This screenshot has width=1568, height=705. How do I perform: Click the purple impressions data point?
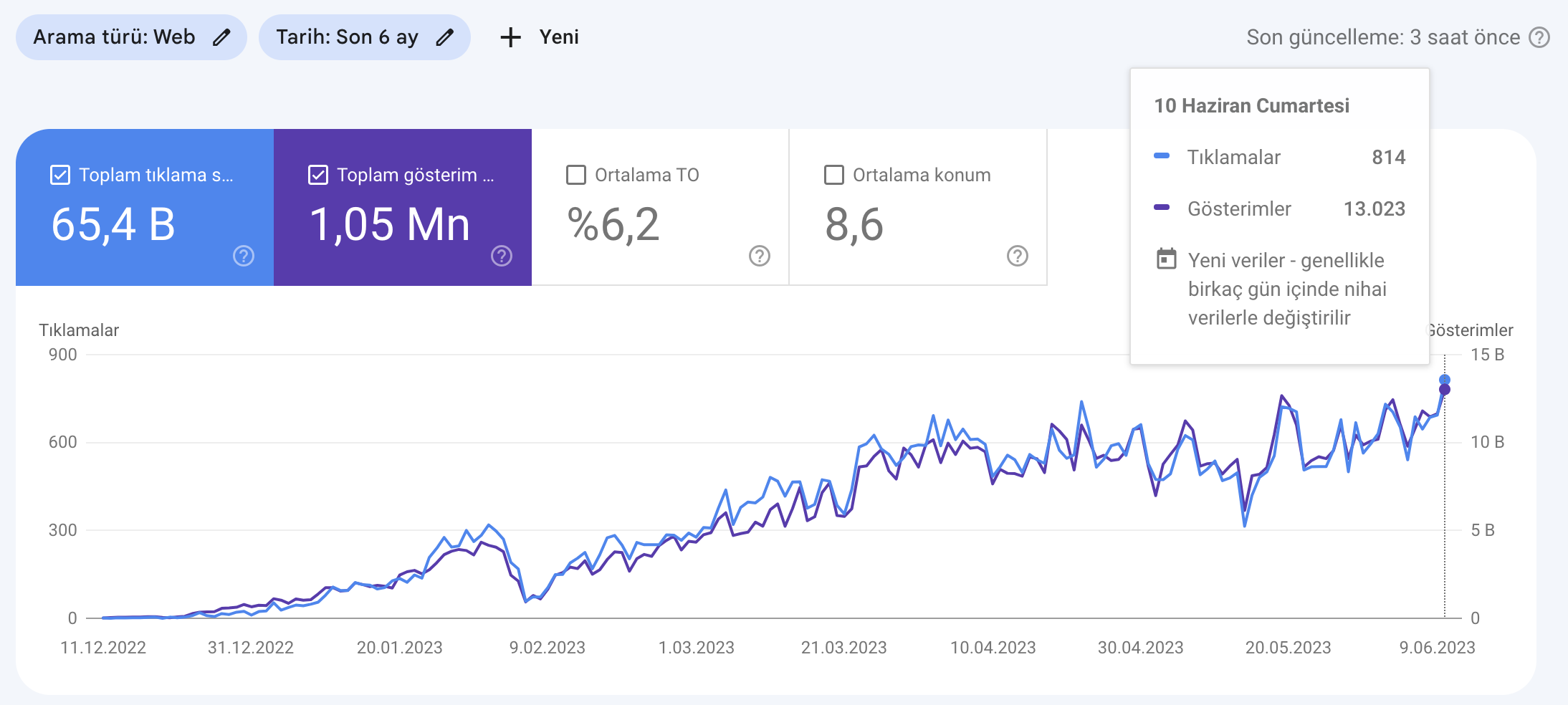[x=1445, y=390]
